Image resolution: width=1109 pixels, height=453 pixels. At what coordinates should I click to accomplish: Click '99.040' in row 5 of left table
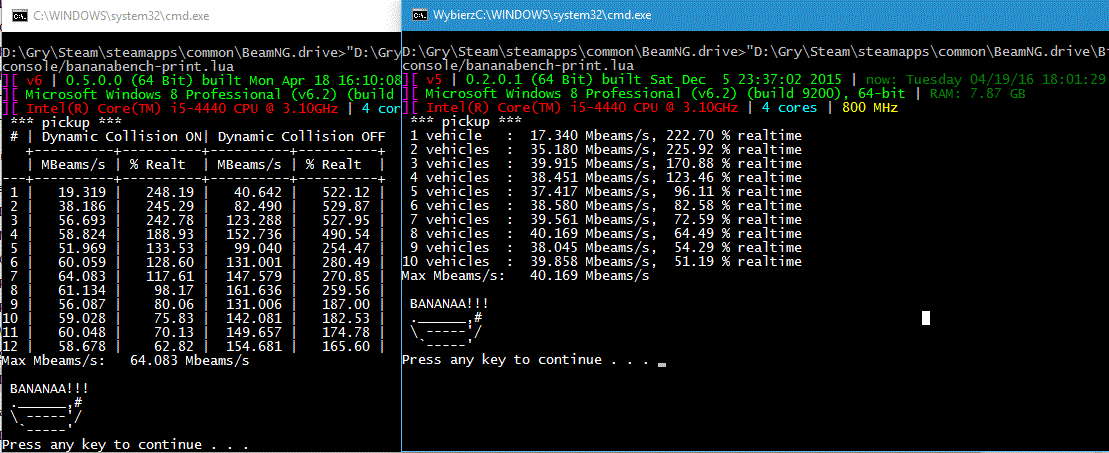tap(259, 248)
